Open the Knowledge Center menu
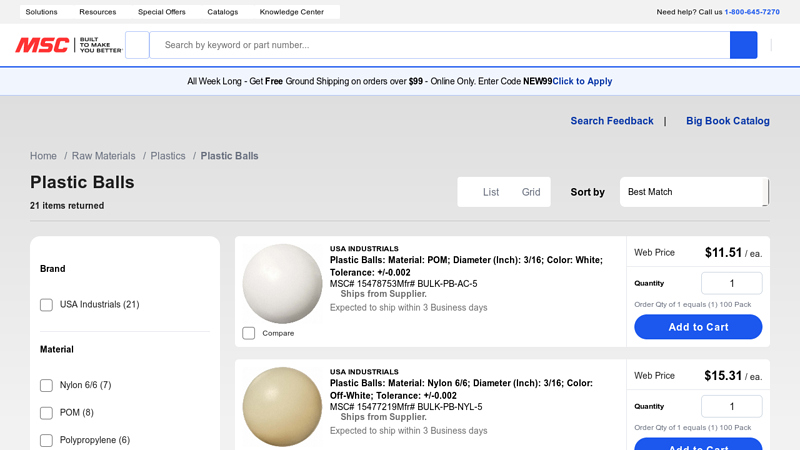Screen dimensions: 800x450 [291, 12]
